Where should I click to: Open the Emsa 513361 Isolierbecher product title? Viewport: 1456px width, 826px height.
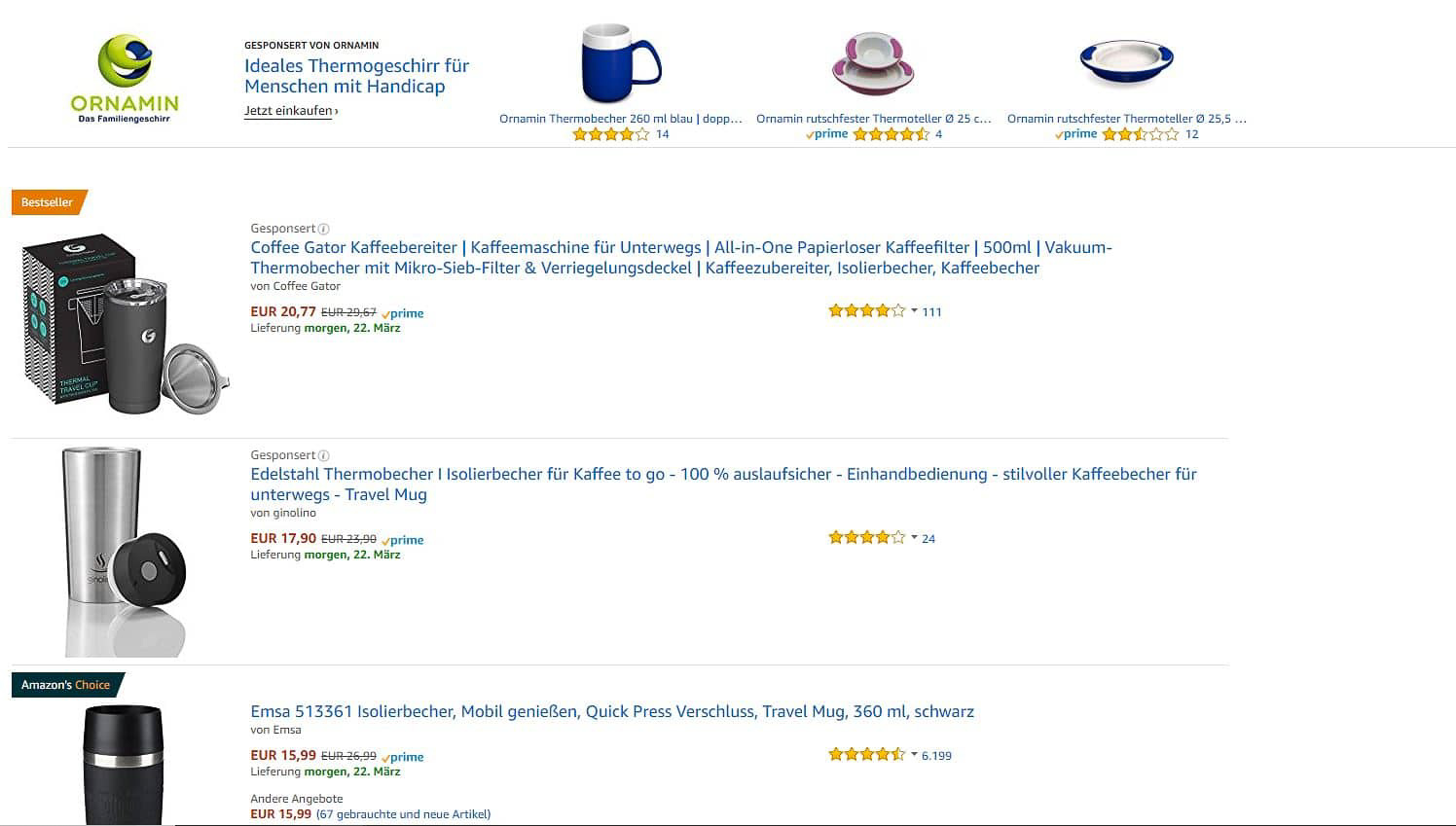[611, 711]
